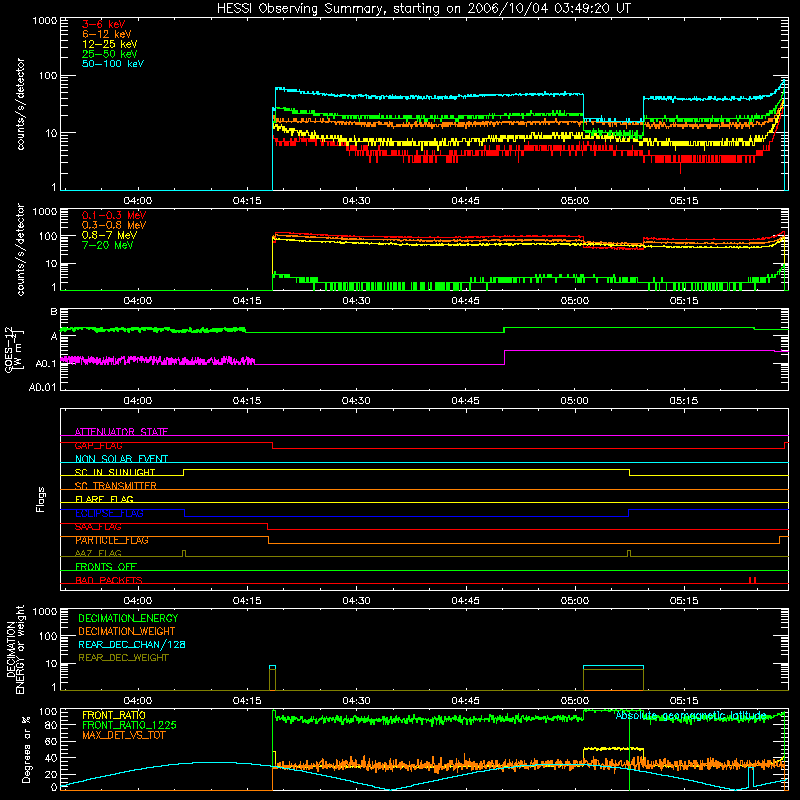The width and height of the screenshot is (800, 800).
Task: Click the FRONT_RATIO legend entry
Action: coord(114,715)
